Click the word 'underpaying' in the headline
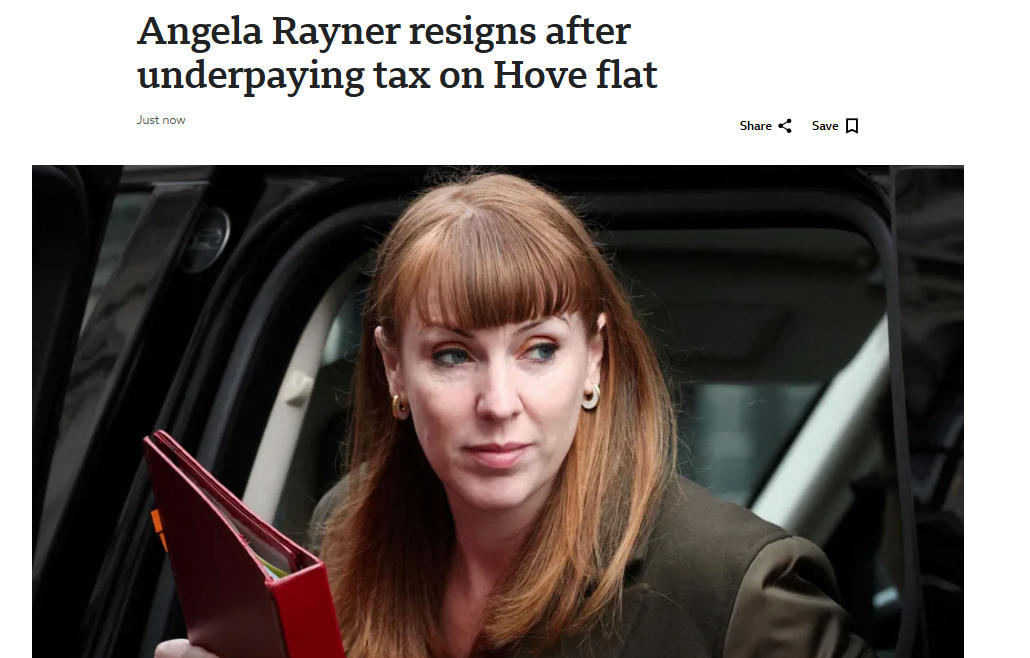The width and height of the screenshot is (1030, 658). [x=250, y=76]
